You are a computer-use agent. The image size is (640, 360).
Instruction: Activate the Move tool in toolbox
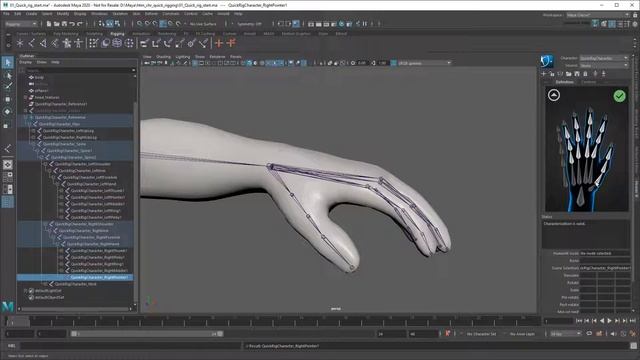click(x=8, y=99)
